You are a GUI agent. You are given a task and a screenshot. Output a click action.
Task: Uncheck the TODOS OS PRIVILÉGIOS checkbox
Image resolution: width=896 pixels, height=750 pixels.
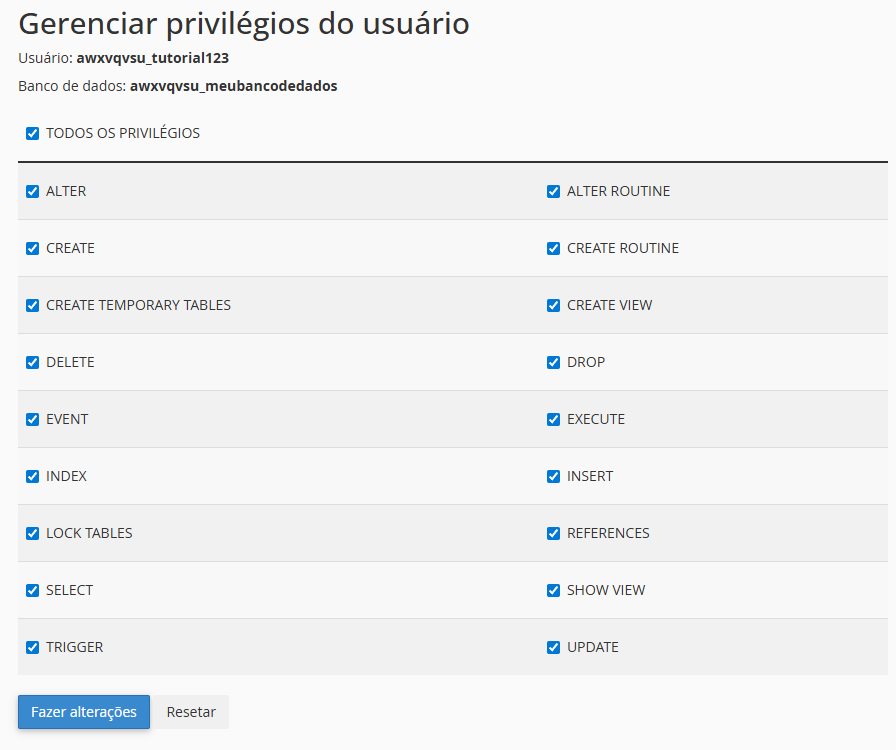pyautogui.click(x=33, y=133)
